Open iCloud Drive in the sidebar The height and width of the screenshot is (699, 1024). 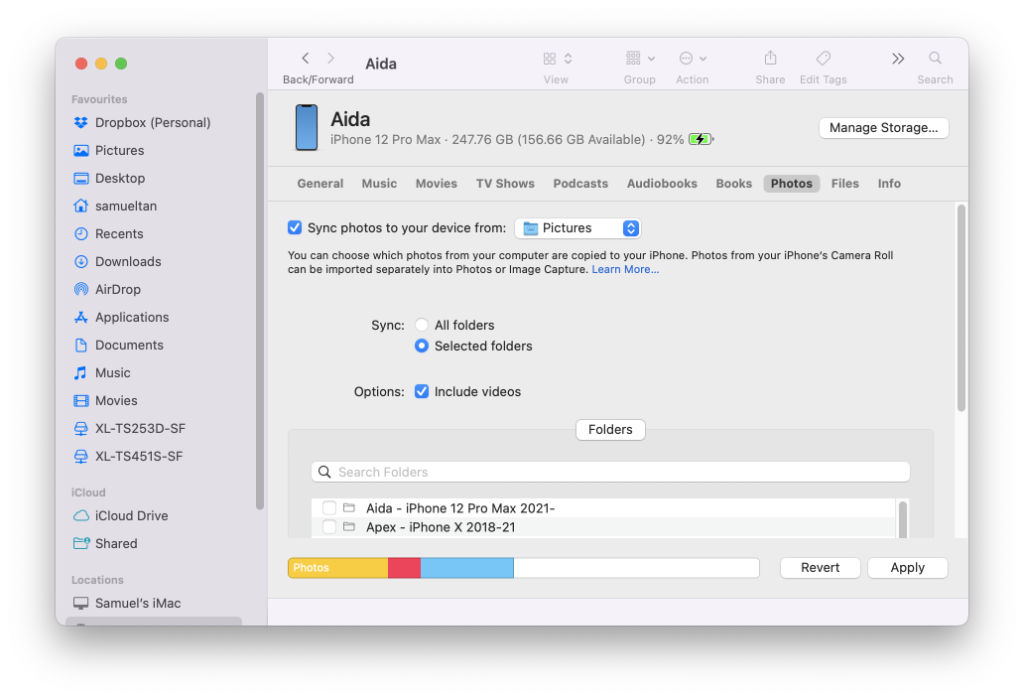click(x=131, y=516)
